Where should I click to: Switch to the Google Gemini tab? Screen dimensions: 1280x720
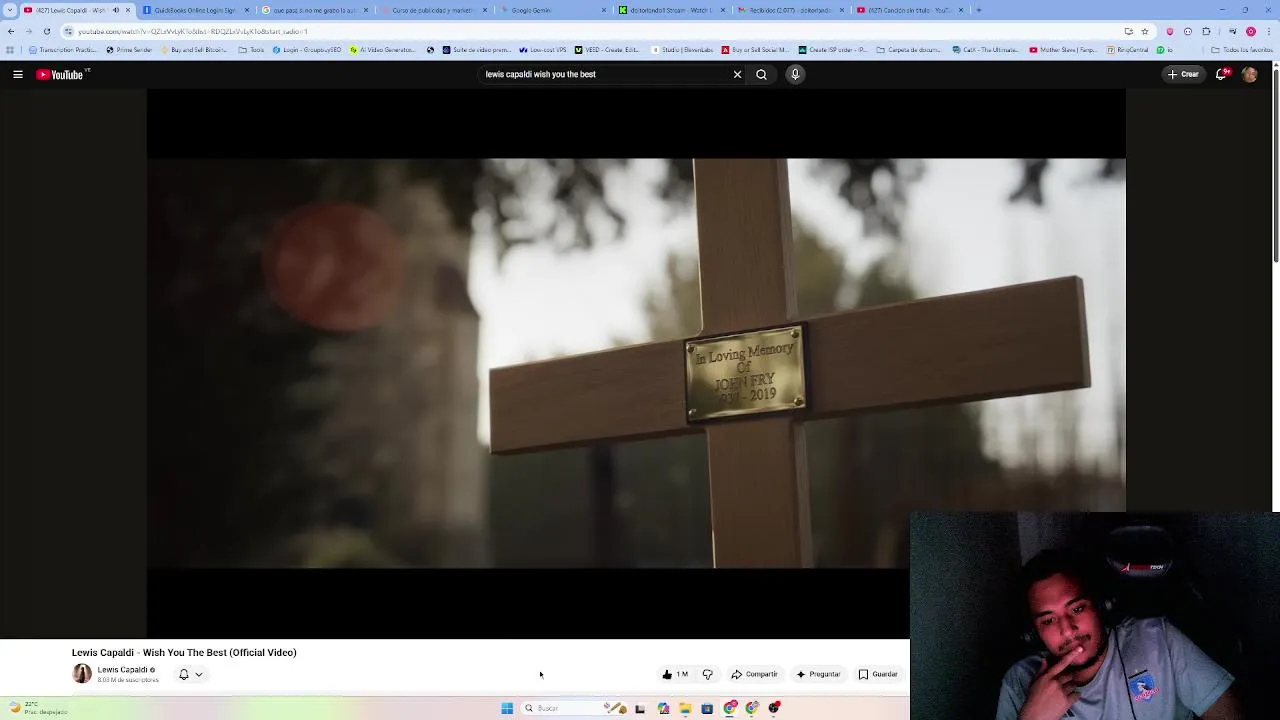pyautogui.click(x=553, y=10)
